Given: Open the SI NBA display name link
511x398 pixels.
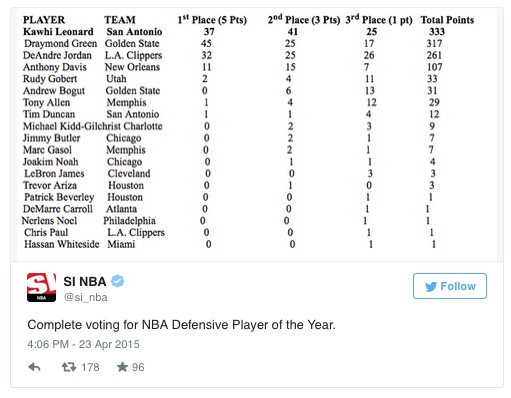Looking at the screenshot, I should tap(85, 282).
